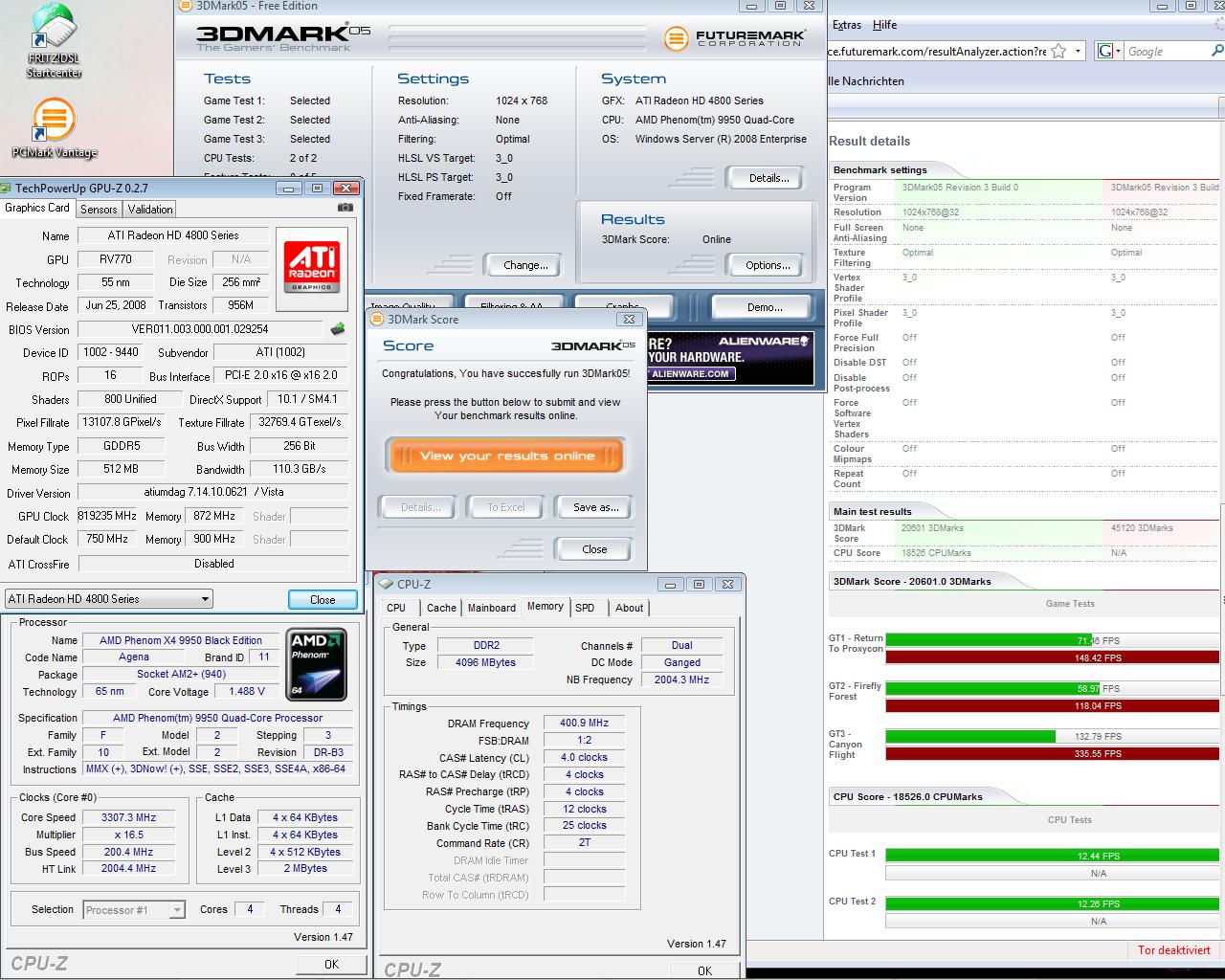This screenshot has width=1225, height=980.
Task: Expand the GPU selection dropdown in GPU-Z
Action: tap(205, 599)
